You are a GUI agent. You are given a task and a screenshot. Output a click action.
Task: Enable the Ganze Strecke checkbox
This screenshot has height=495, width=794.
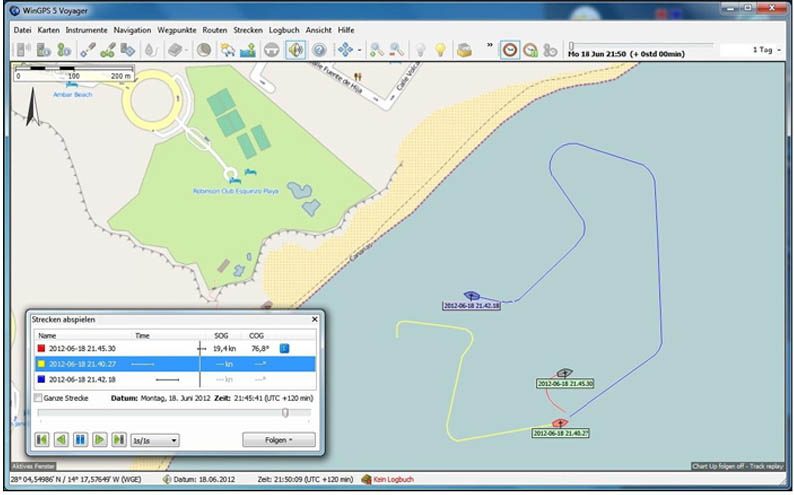click(x=38, y=398)
